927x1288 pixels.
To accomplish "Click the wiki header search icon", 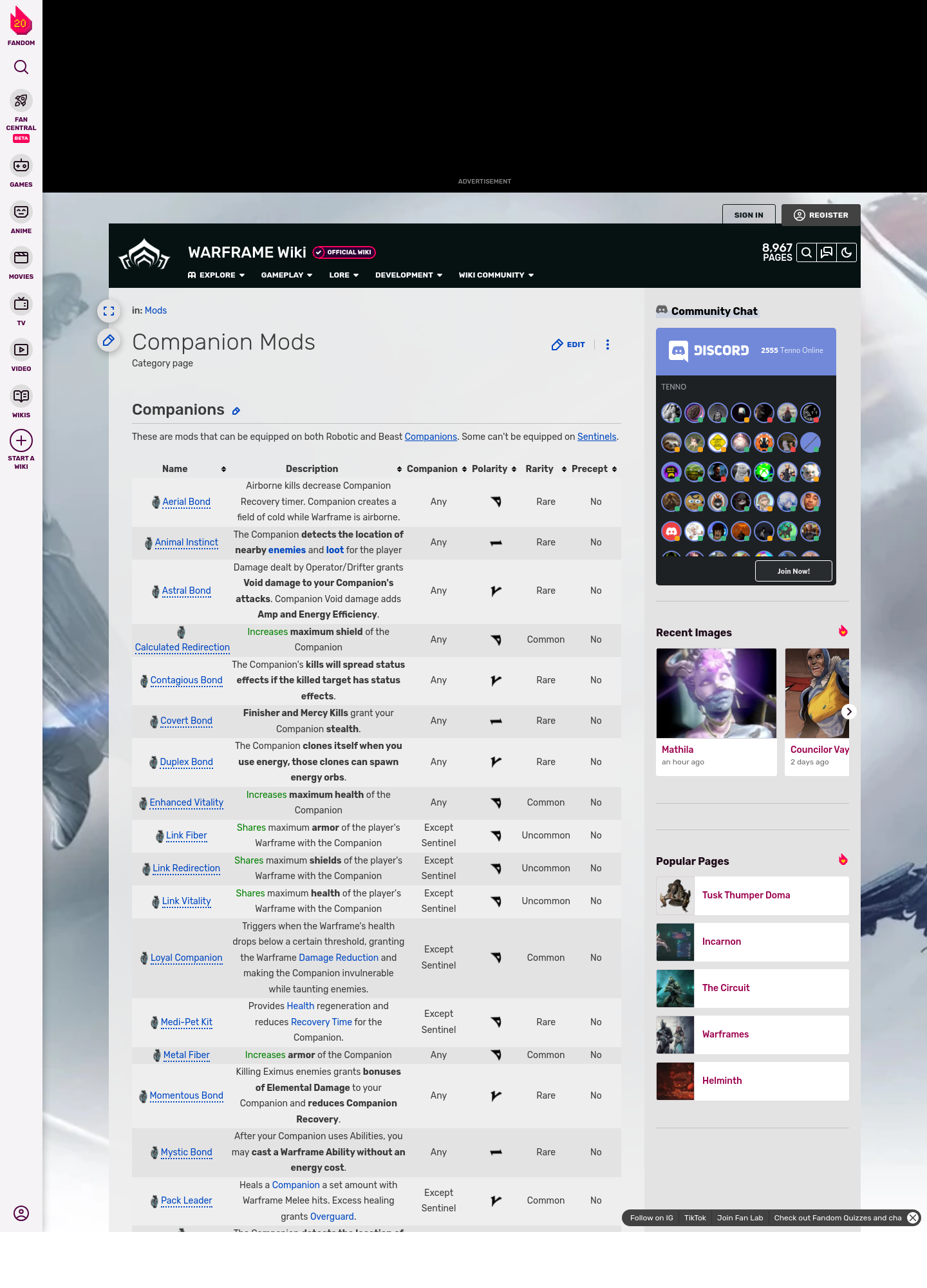I will pos(806,252).
